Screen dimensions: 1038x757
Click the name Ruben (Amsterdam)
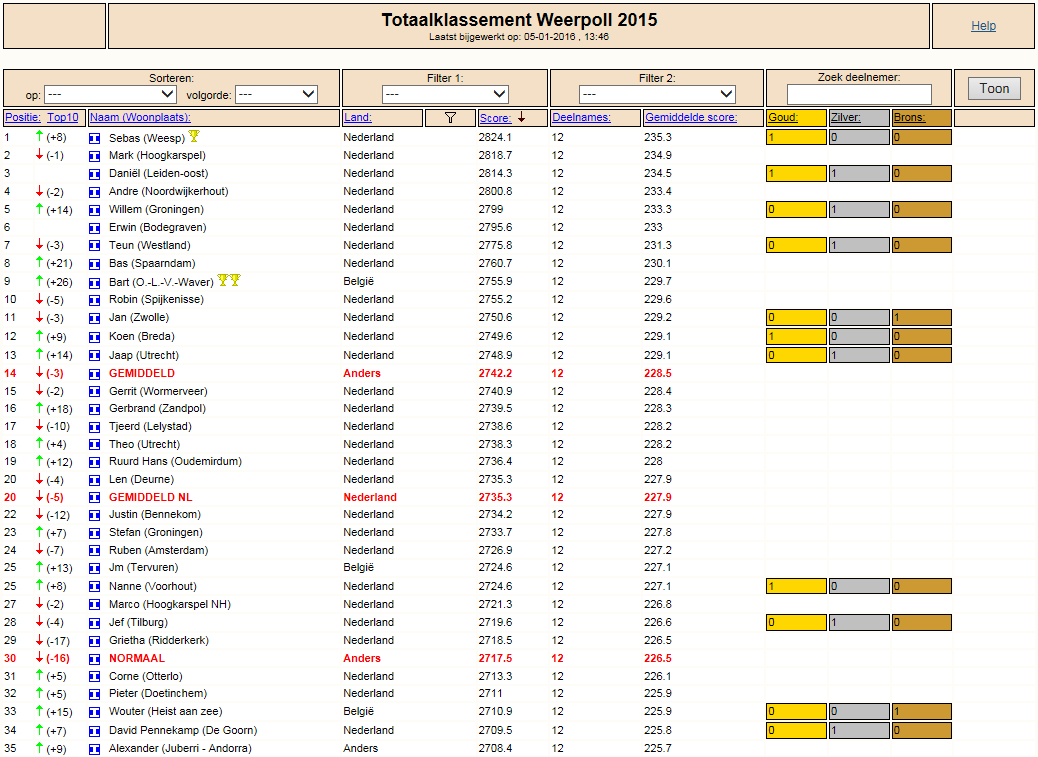(x=158, y=551)
